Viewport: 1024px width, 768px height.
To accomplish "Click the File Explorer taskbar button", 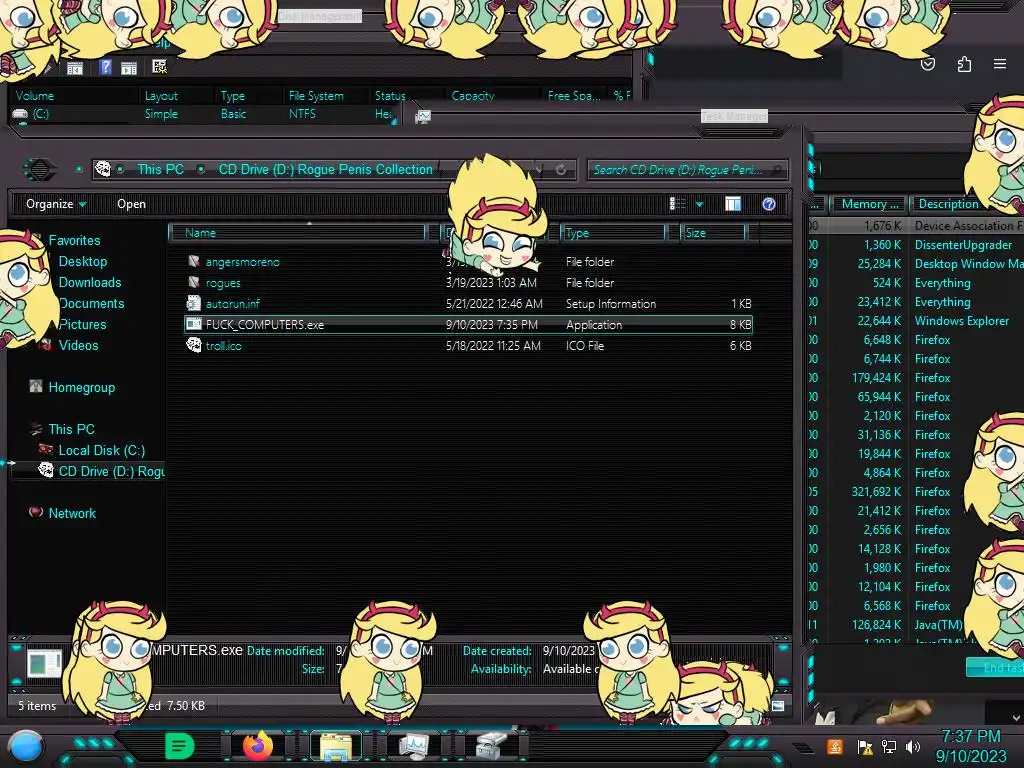I will (336, 746).
